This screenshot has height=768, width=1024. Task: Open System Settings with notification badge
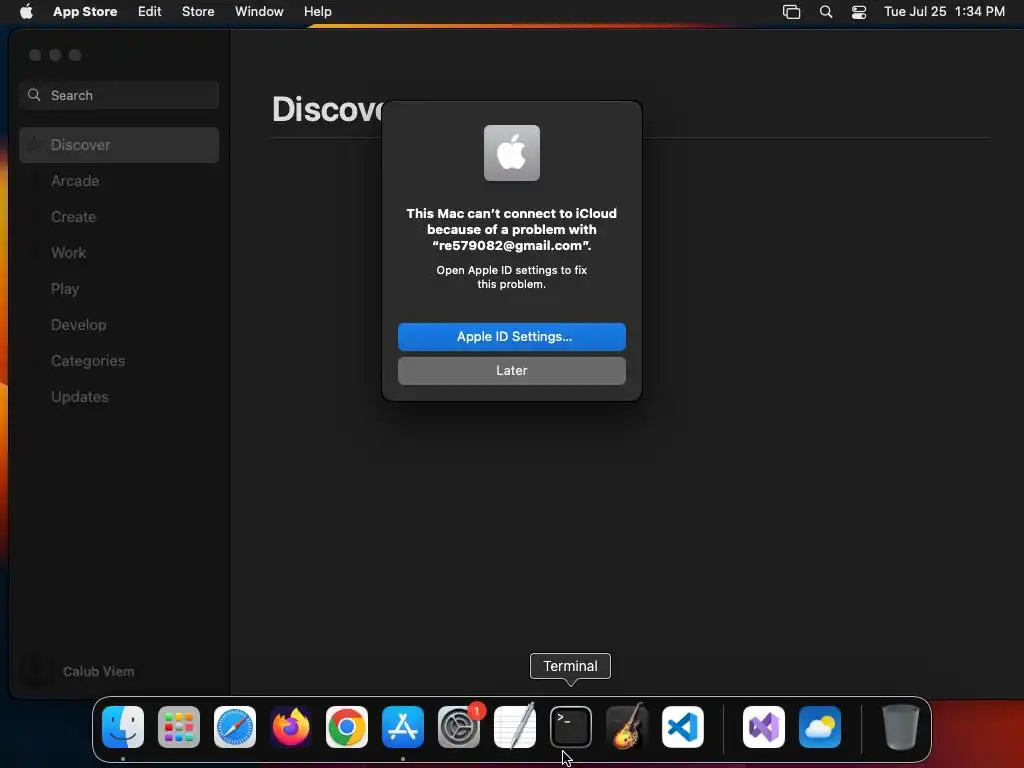[459, 727]
